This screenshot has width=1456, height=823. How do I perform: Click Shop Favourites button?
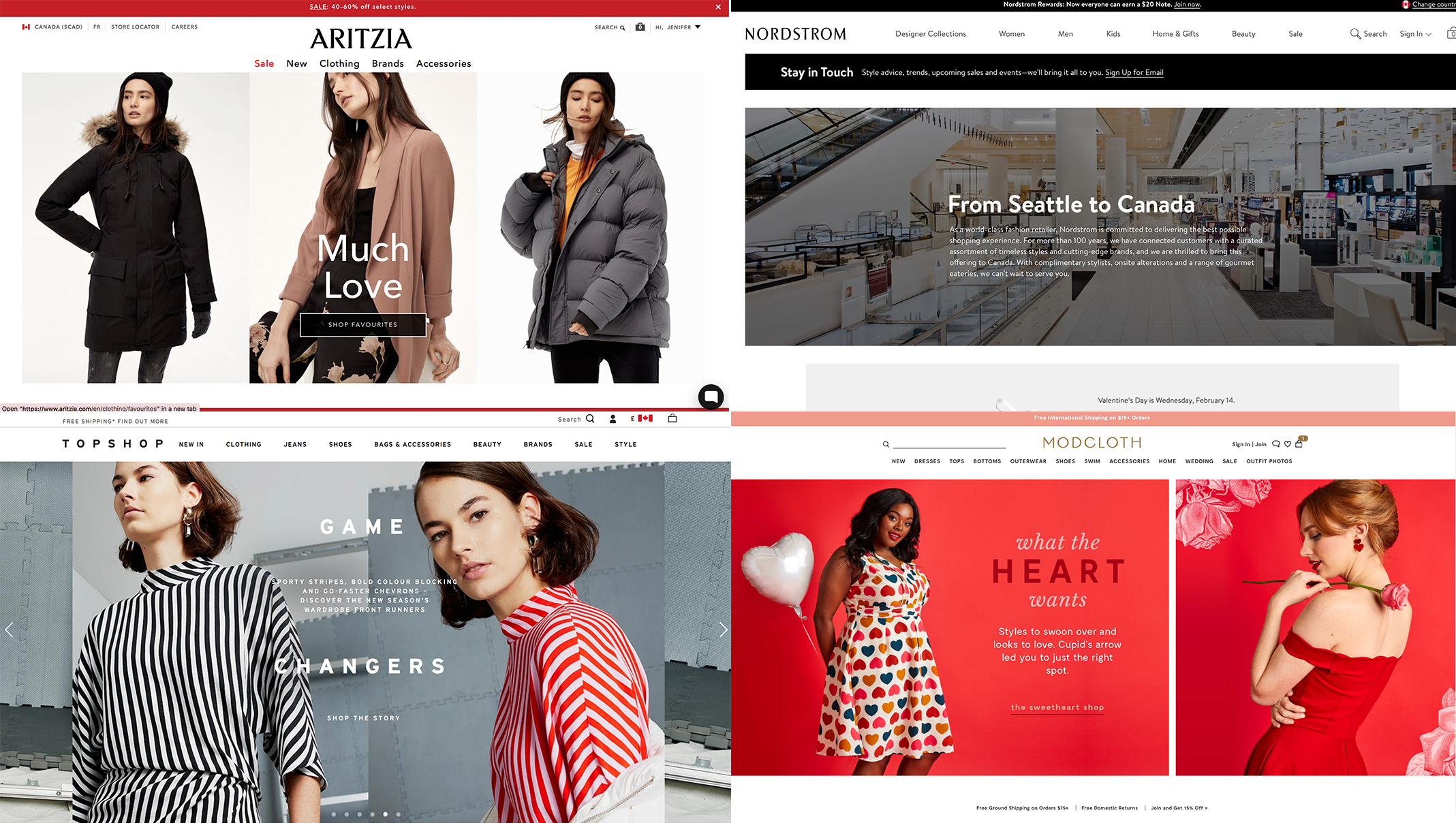(x=363, y=325)
